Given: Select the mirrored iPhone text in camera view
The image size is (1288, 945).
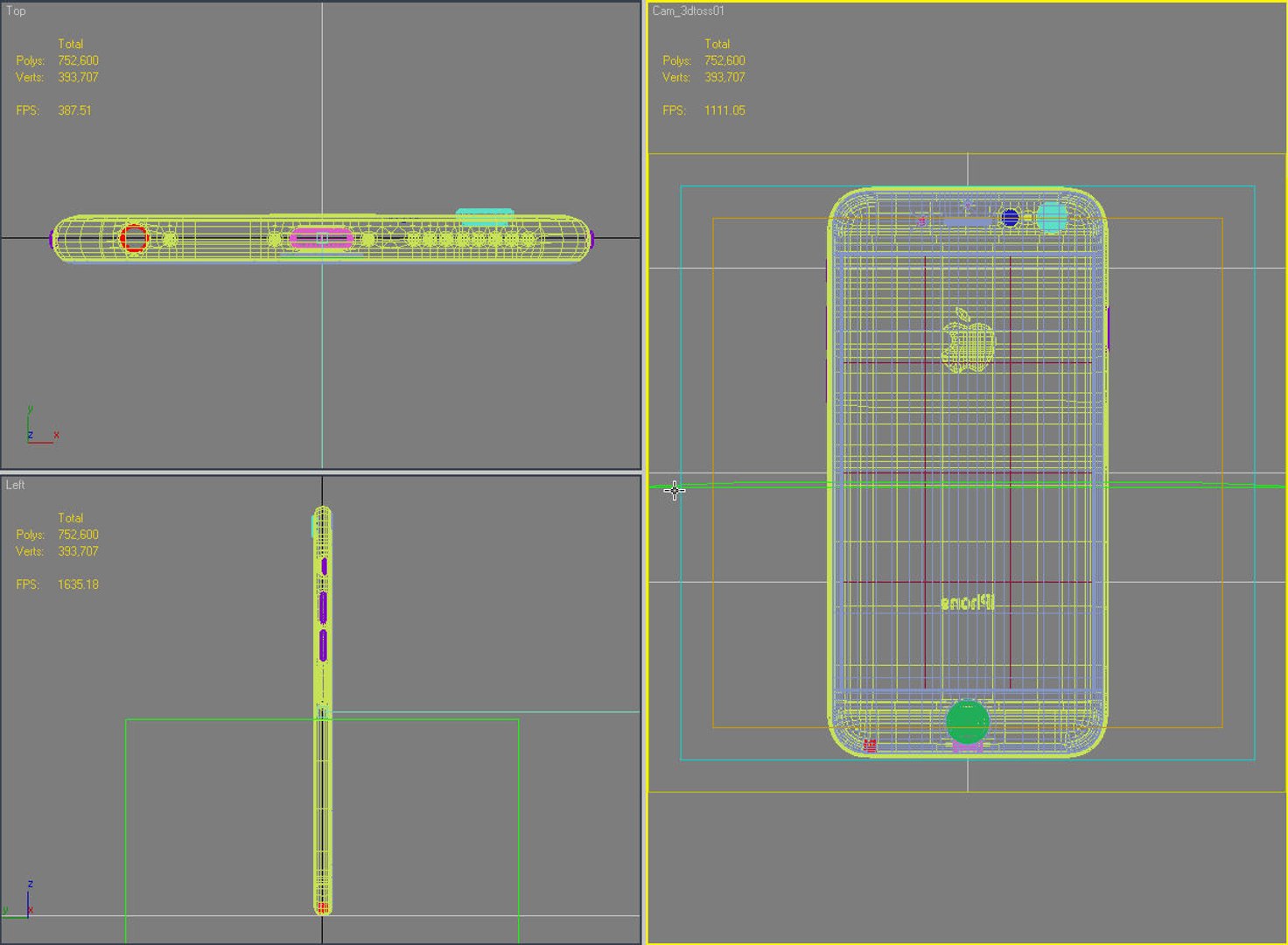Looking at the screenshot, I should [x=968, y=602].
